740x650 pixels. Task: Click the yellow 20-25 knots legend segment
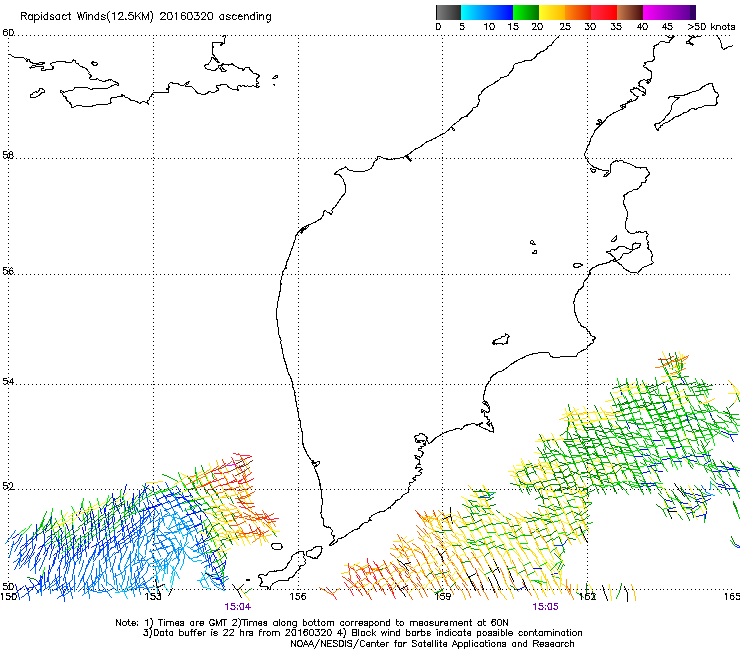[x=552, y=12]
